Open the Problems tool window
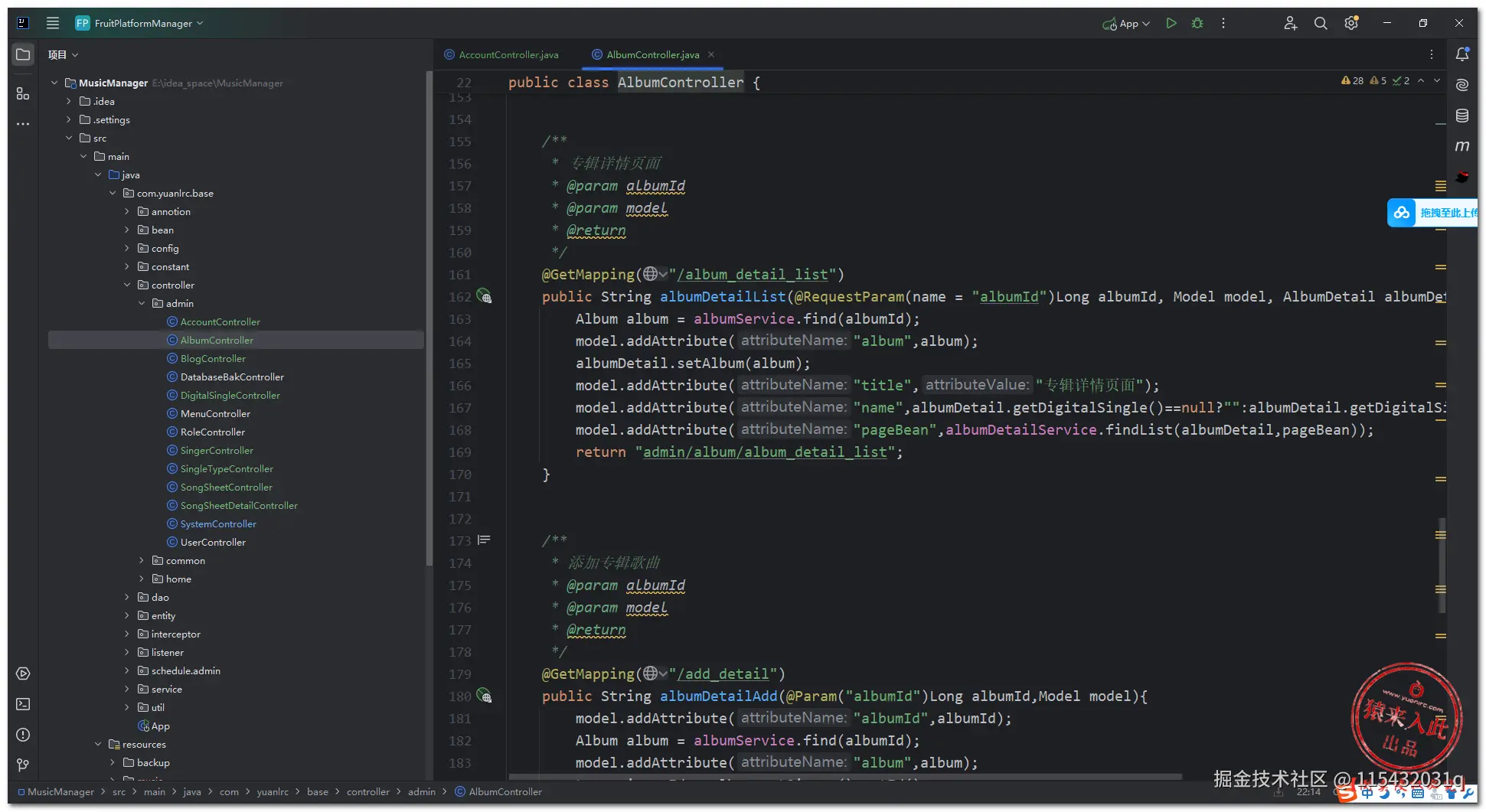This screenshot has width=1486, height=812. (23, 735)
